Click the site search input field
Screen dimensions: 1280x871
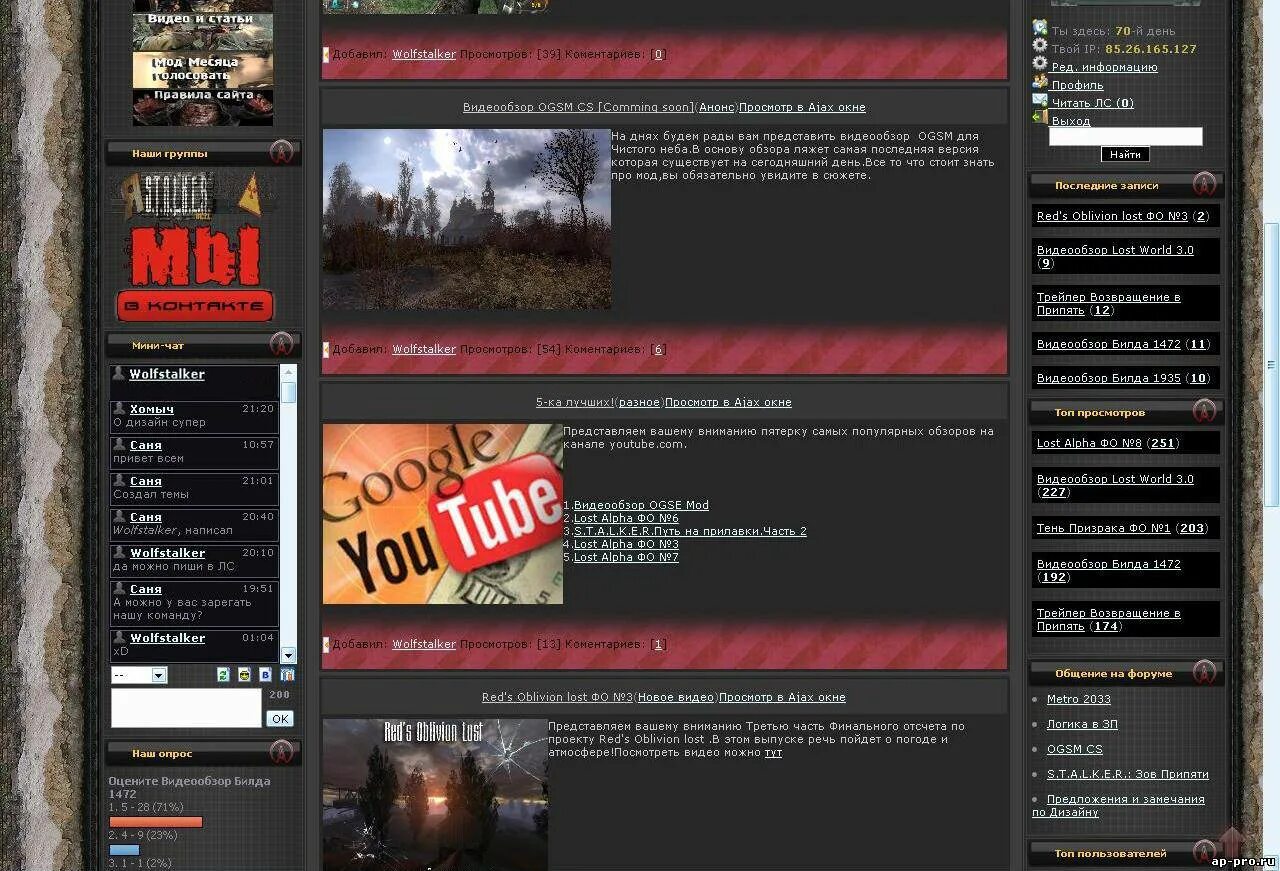click(1125, 137)
